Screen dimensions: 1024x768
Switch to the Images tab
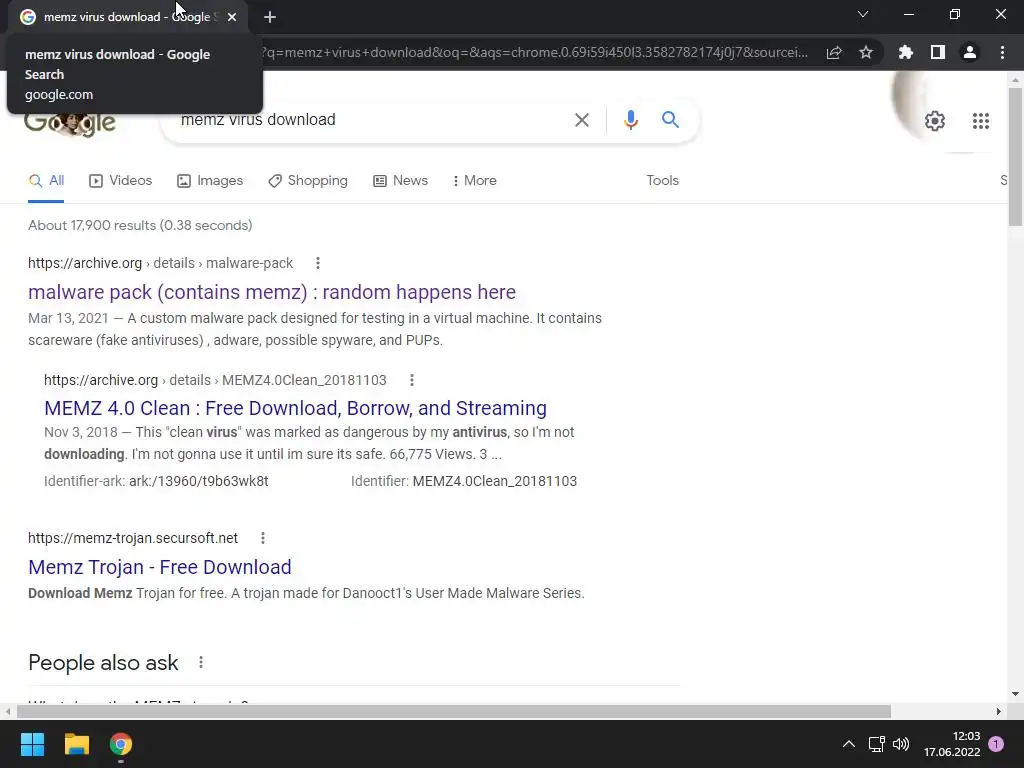click(x=210, y=181)
